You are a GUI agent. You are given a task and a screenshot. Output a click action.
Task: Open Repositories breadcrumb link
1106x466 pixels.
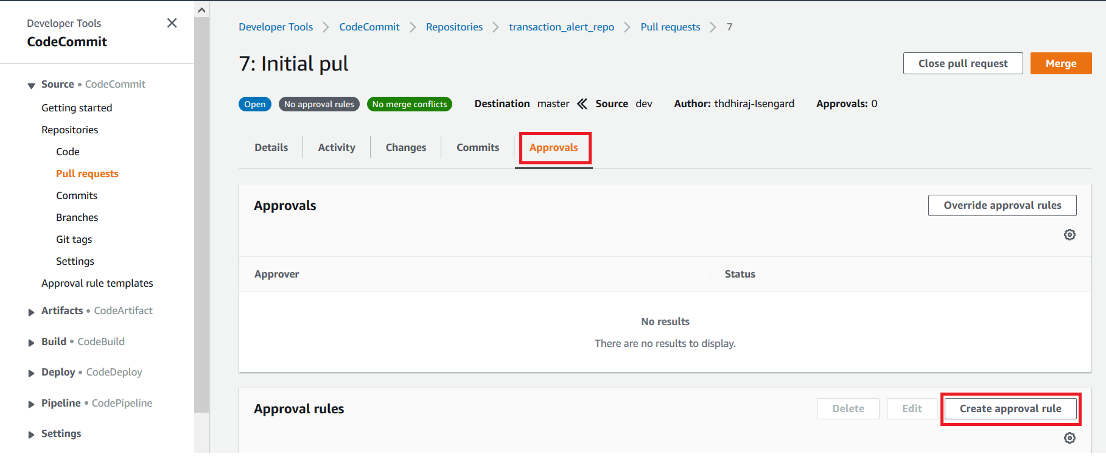click(454, 27)
